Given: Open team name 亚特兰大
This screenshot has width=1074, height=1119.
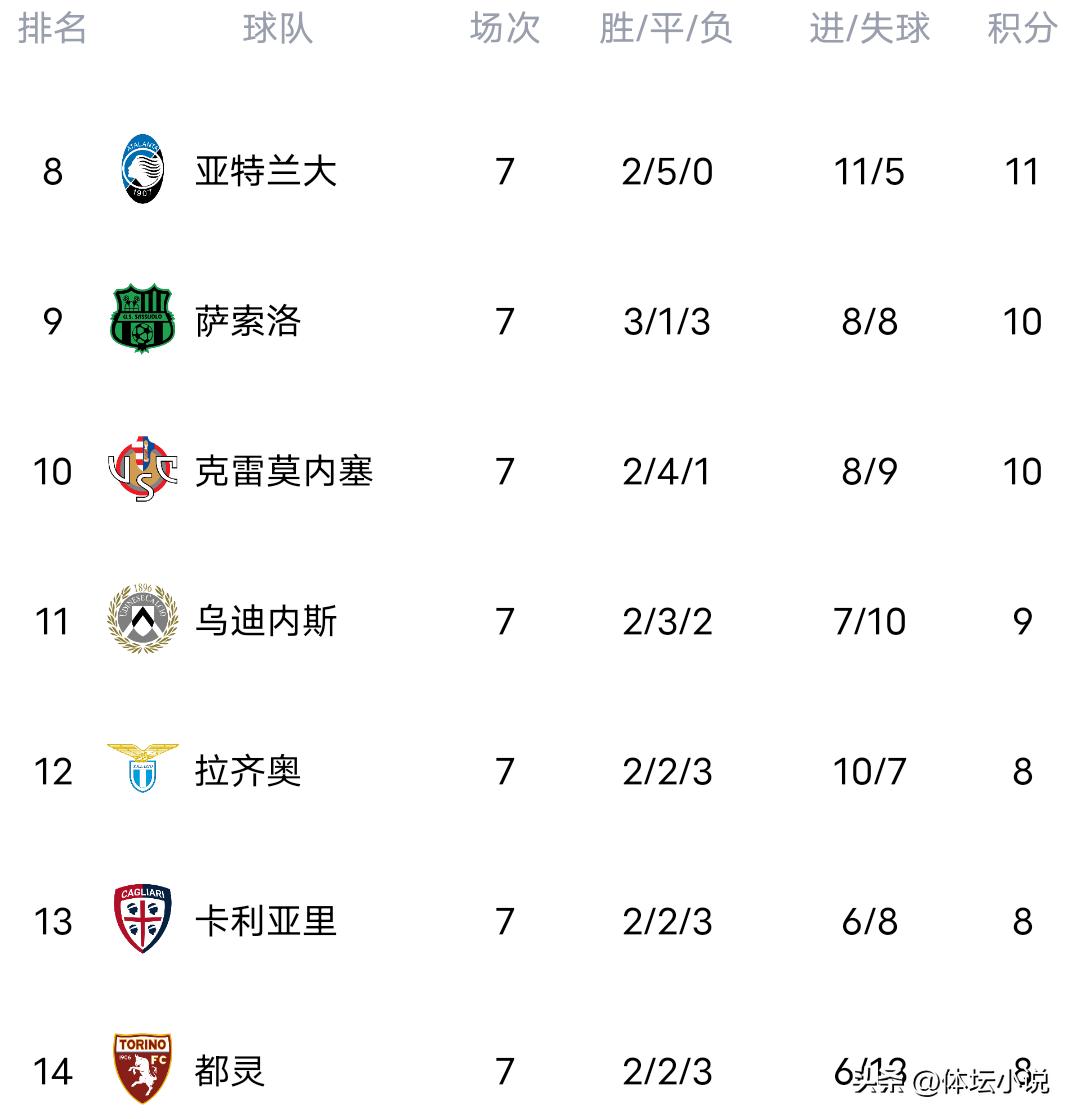Looking at the screenshot, I should click(266, 171).
